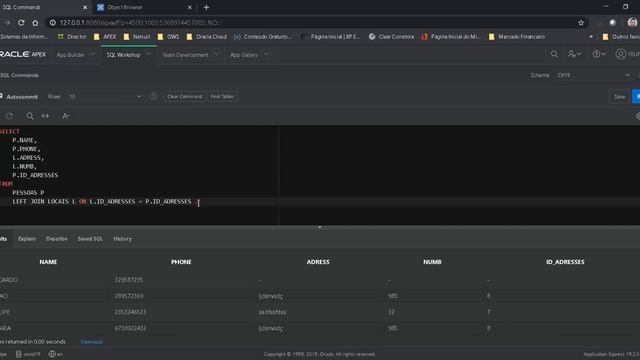This screenshot has height=360, width=640.
Task: Switch to the Explain tab
Action: click(27, 239)
